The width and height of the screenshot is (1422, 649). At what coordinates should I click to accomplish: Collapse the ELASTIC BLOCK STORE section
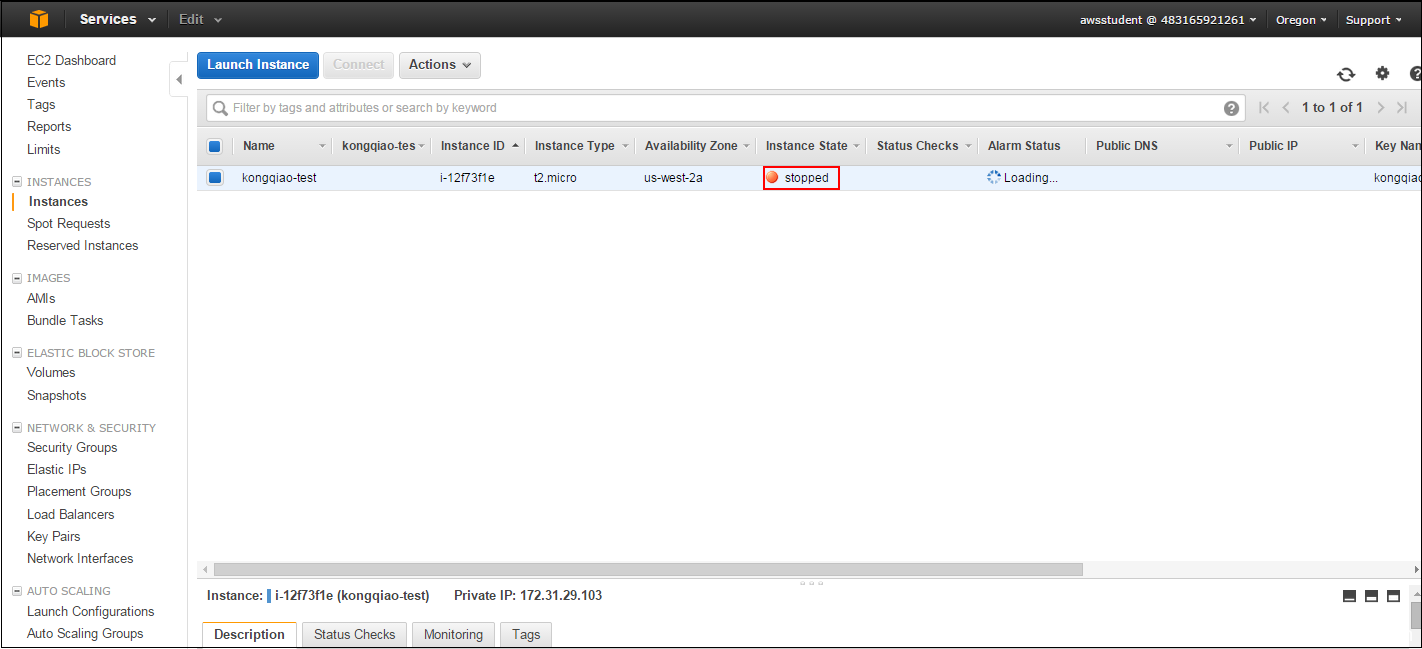tap(17, 353)
